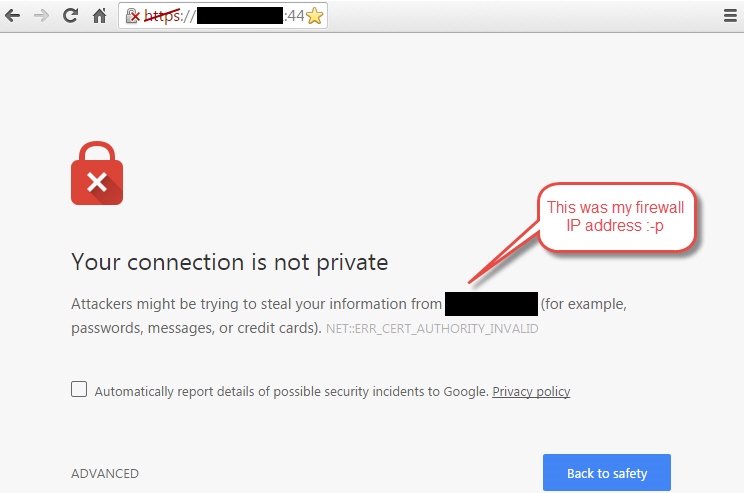The height and width of the screenshot is (493, 744).
Task: Click the greyed forward navigation arrow
Action: click(x=41, y=16)
